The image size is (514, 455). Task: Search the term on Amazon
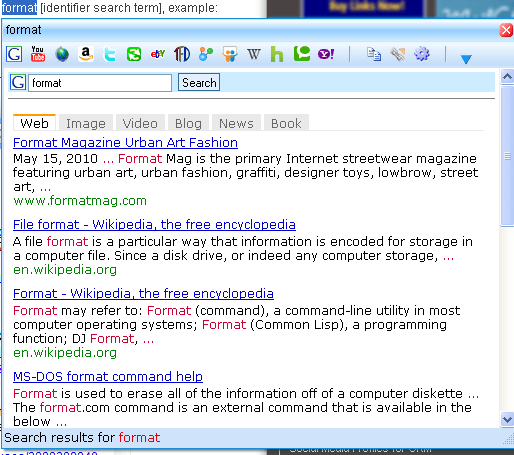[86, 54]
